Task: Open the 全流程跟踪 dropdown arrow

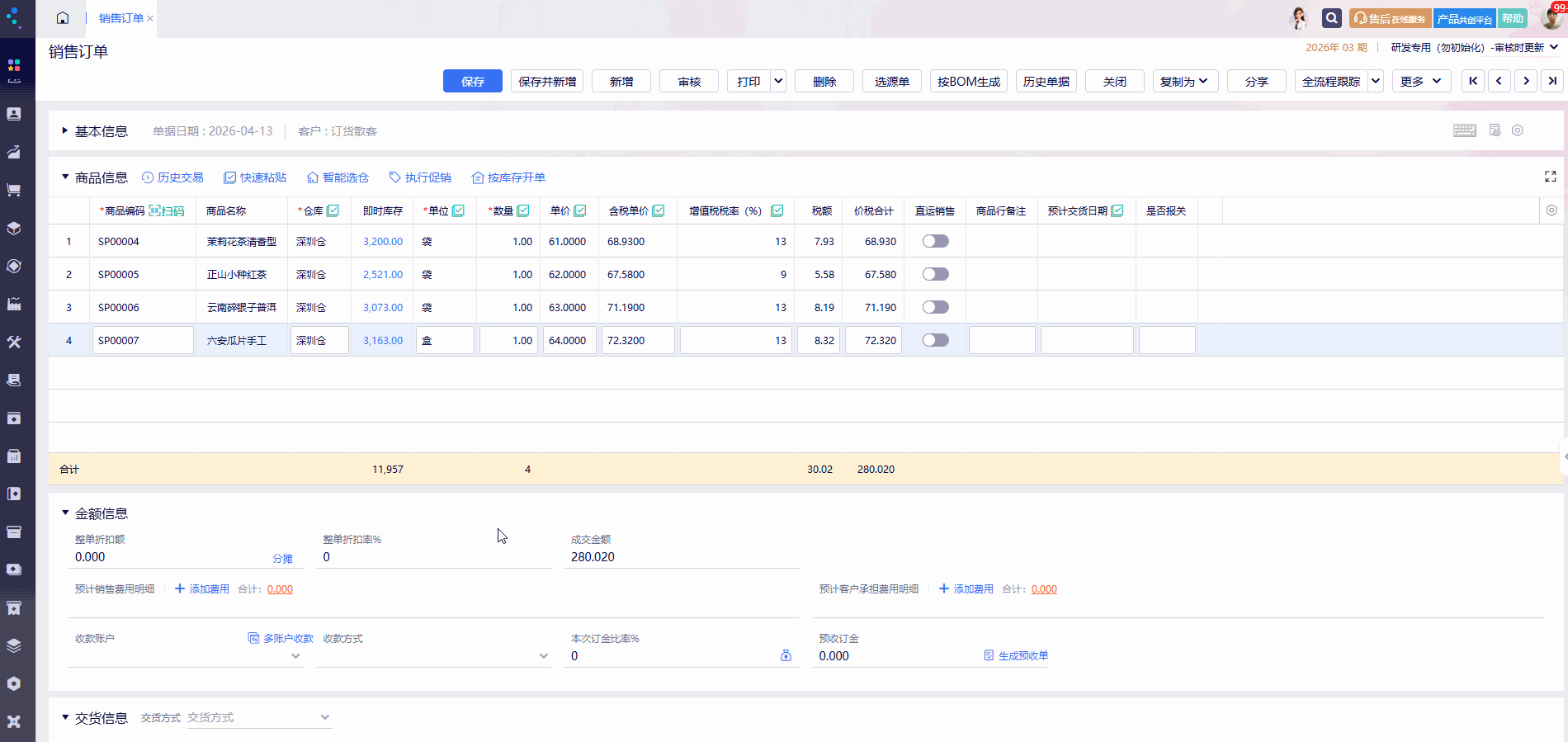Action: pos(1376,81)
